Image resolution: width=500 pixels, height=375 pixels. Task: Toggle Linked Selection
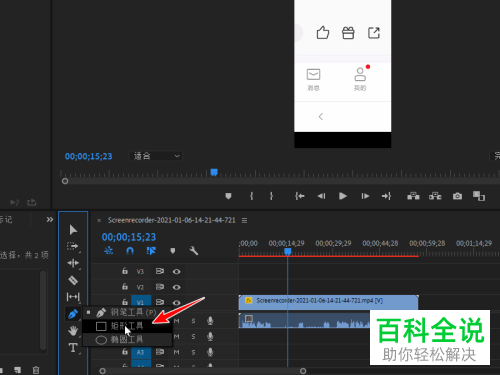(x=151, y=251)
